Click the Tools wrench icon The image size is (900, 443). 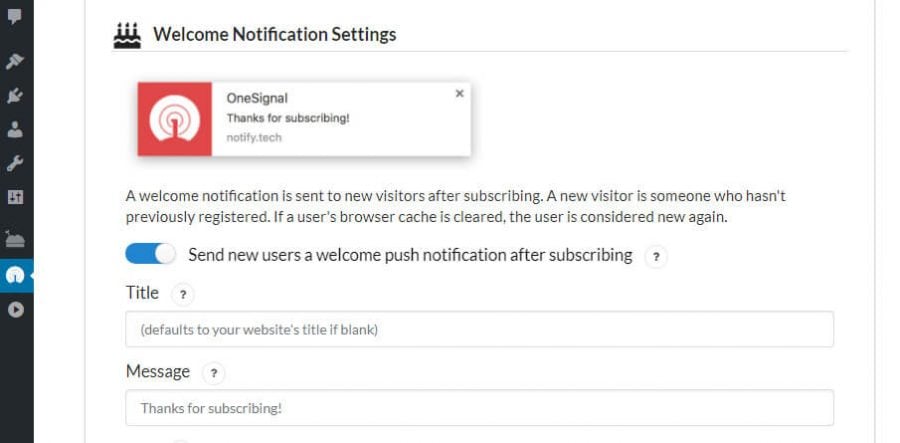[15, 163]
